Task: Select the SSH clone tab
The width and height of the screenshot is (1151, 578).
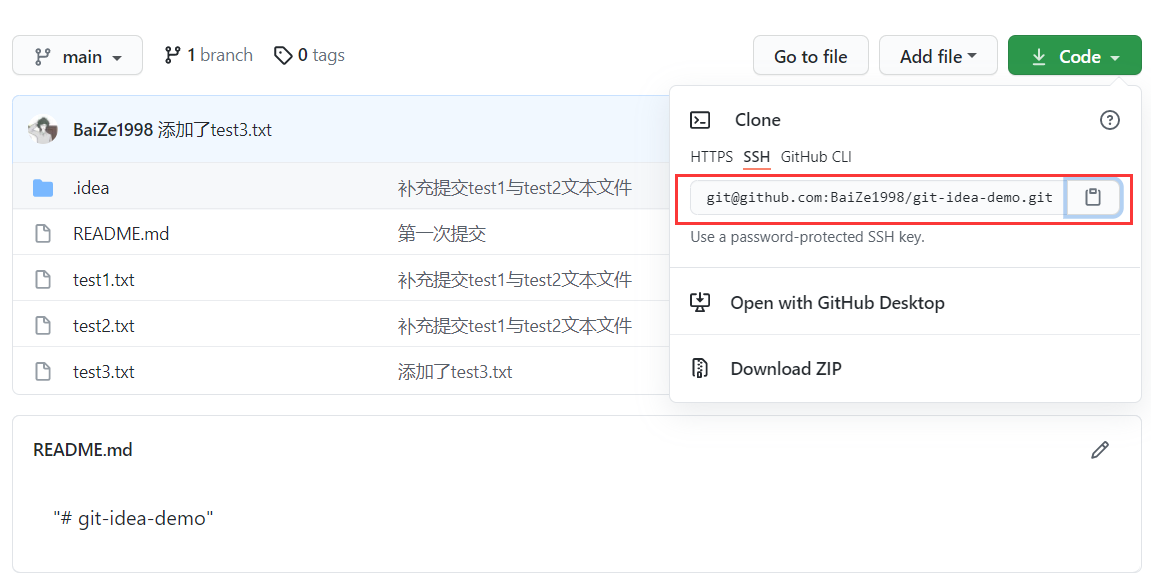Action: pyautogui.click(x=757, y=157)
